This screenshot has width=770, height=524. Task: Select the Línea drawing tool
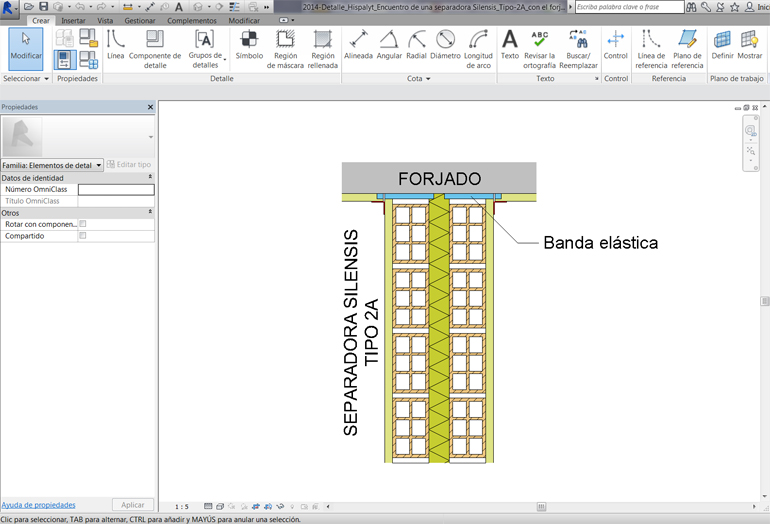click(116, 46)
